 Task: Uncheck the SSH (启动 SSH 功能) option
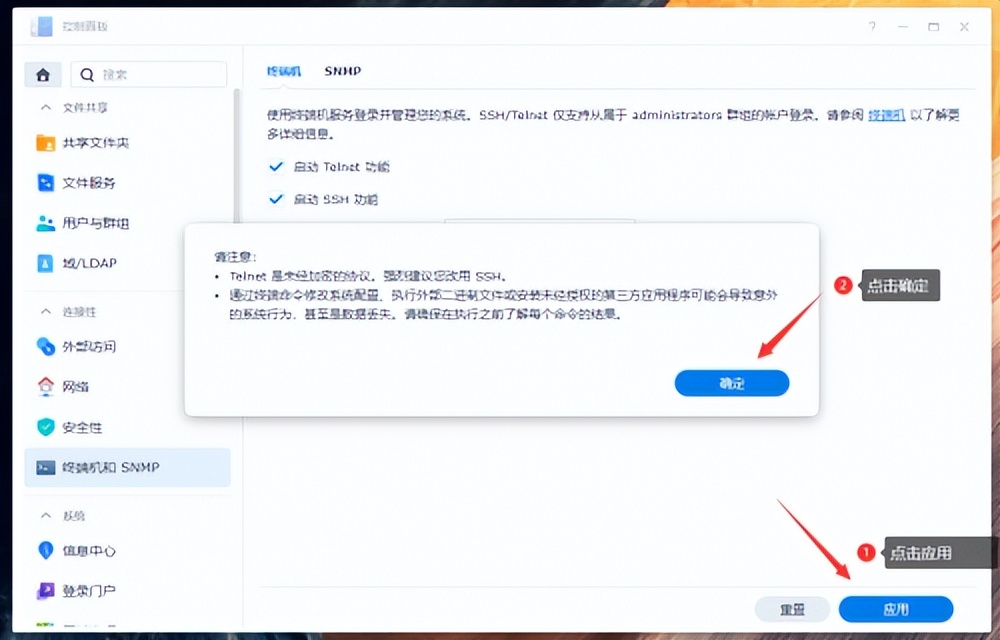coord(275,199)
